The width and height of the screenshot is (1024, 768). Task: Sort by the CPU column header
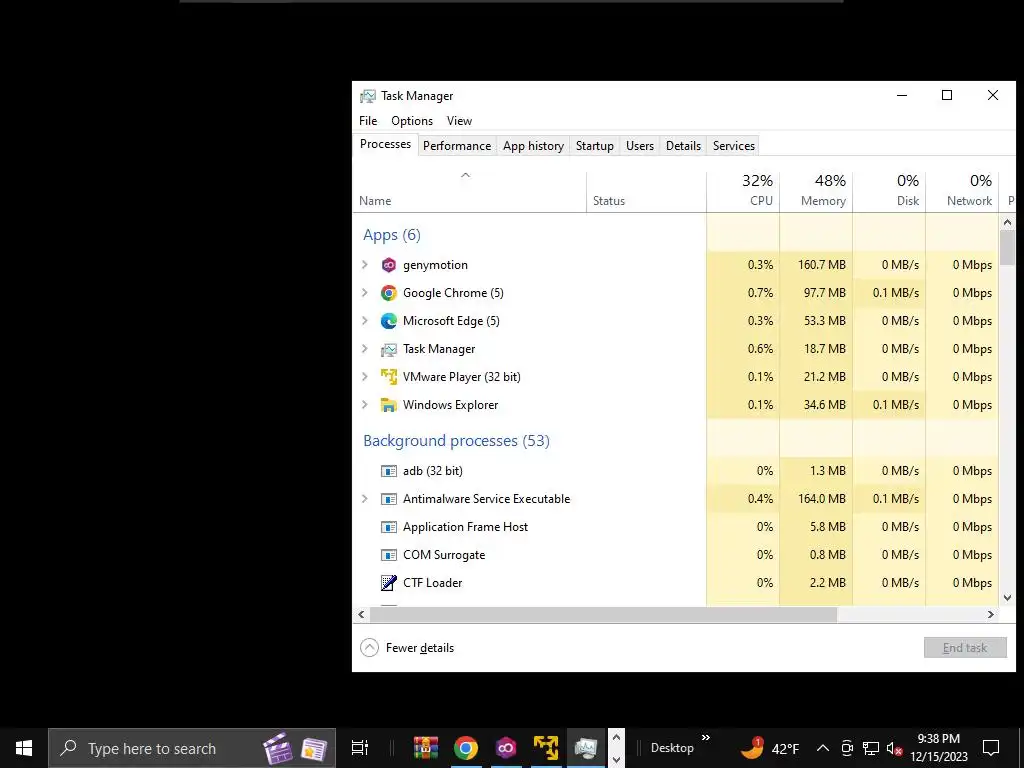click(743, 191)
